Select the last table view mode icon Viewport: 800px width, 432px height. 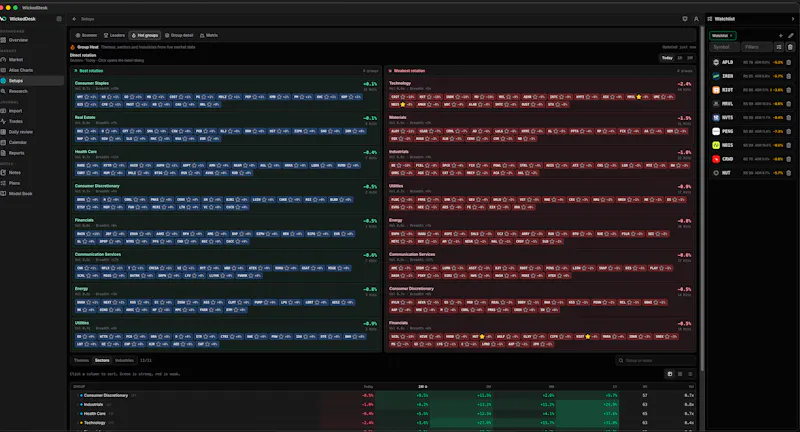[690, 374]
